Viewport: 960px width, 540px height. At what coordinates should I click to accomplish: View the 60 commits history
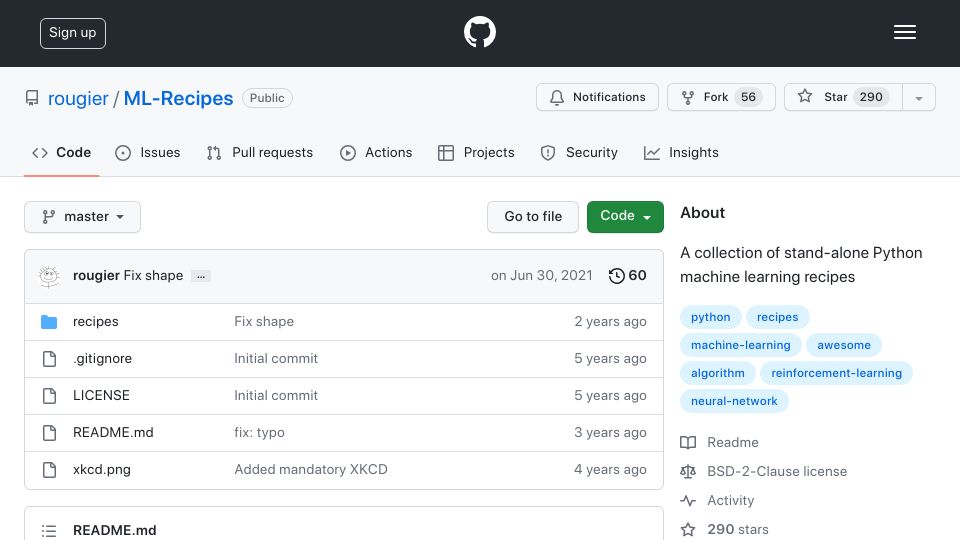click(x=628, y=276)
